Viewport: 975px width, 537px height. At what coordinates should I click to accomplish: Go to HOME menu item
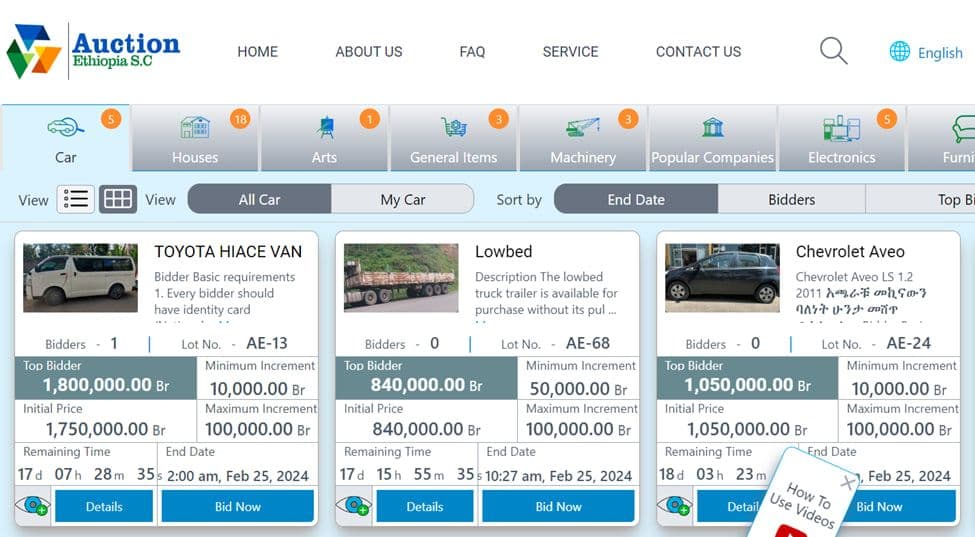[257, 52]
